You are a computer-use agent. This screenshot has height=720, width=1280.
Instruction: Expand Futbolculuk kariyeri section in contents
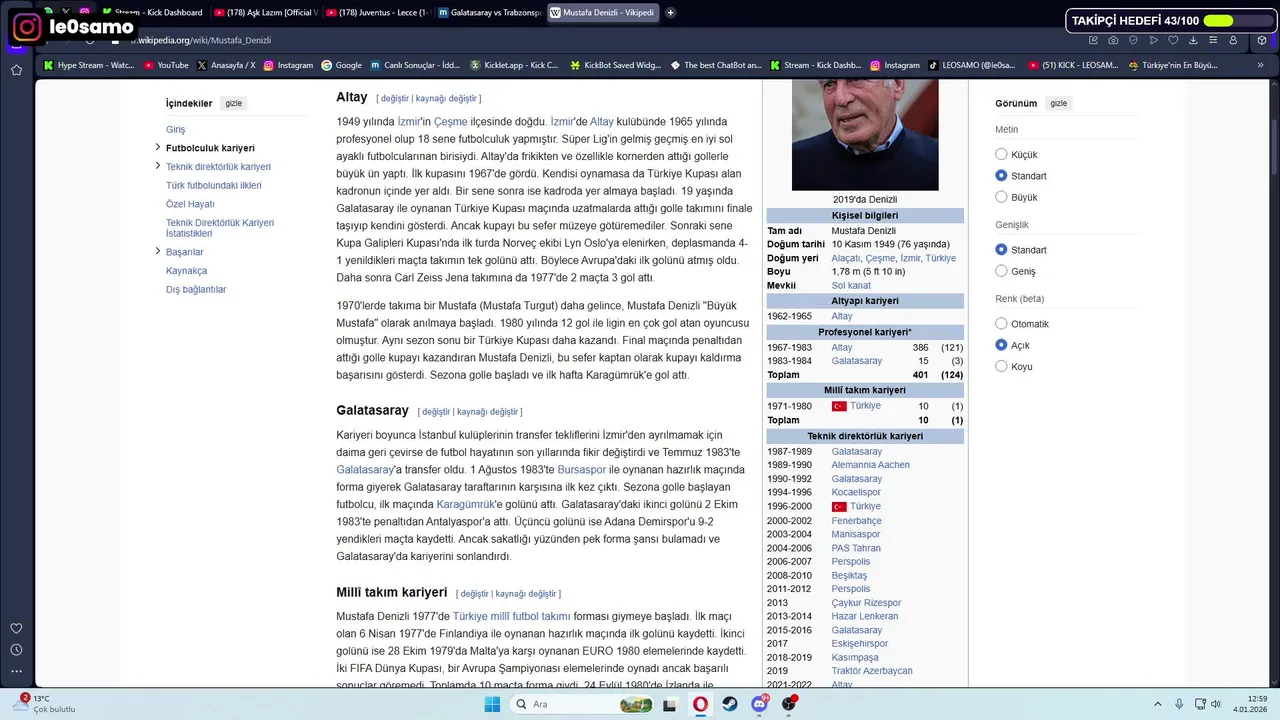click(x=158, y=147)
